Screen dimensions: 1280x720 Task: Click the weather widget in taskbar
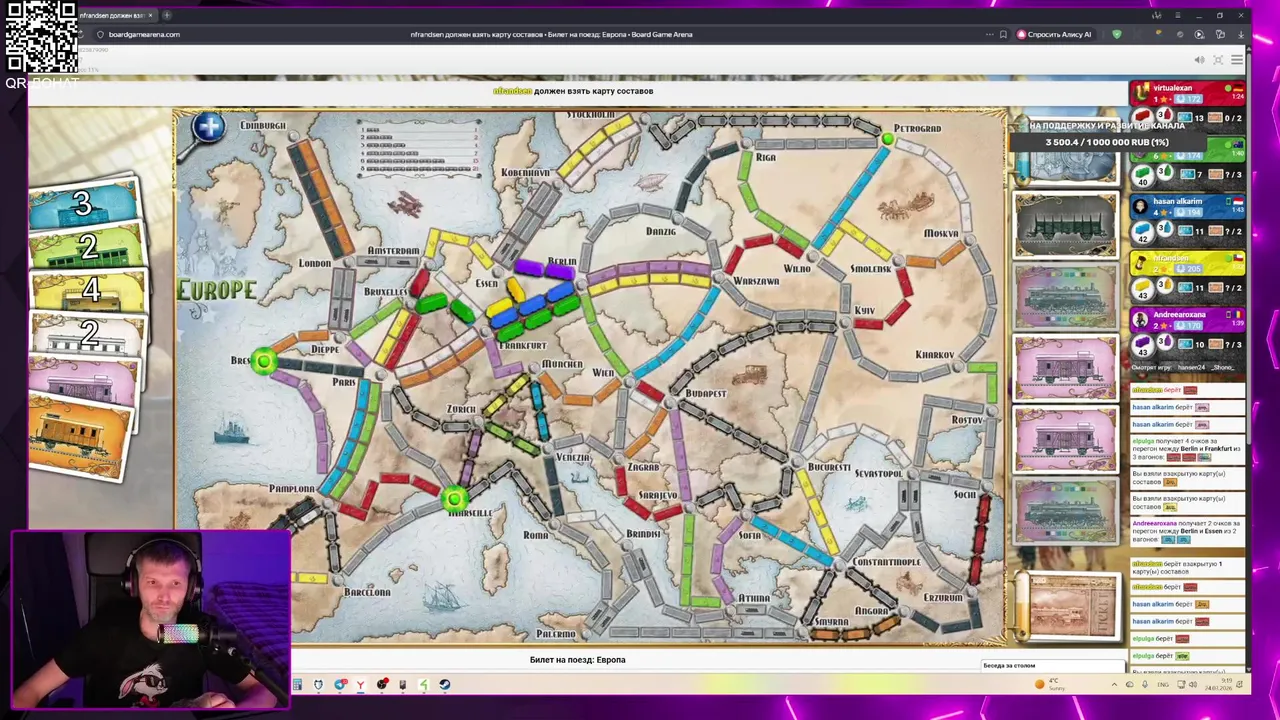click(1050, 684)
